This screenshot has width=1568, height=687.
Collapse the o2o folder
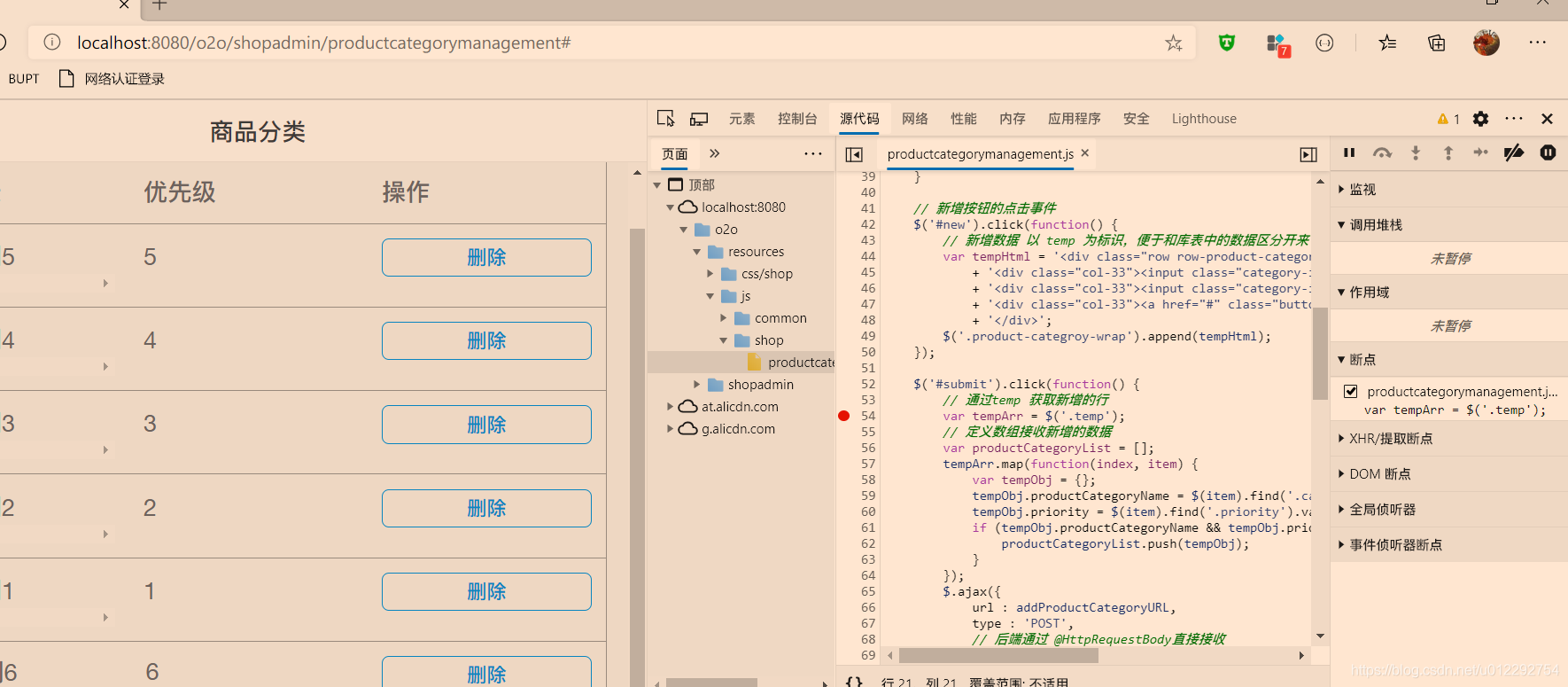(684, 230)
